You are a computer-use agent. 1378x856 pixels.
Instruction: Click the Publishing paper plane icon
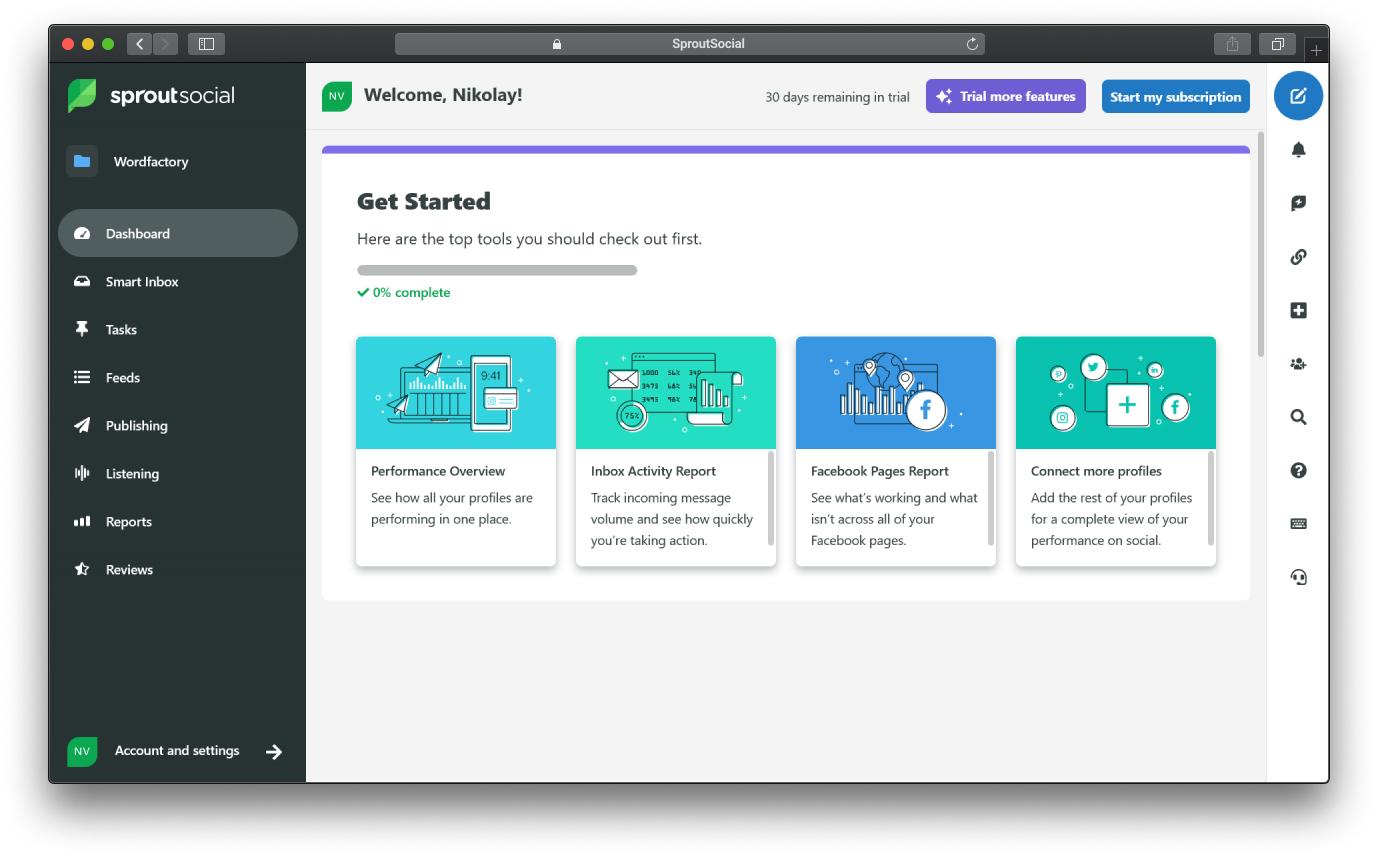pyautogui.click(x=82, y=425)
